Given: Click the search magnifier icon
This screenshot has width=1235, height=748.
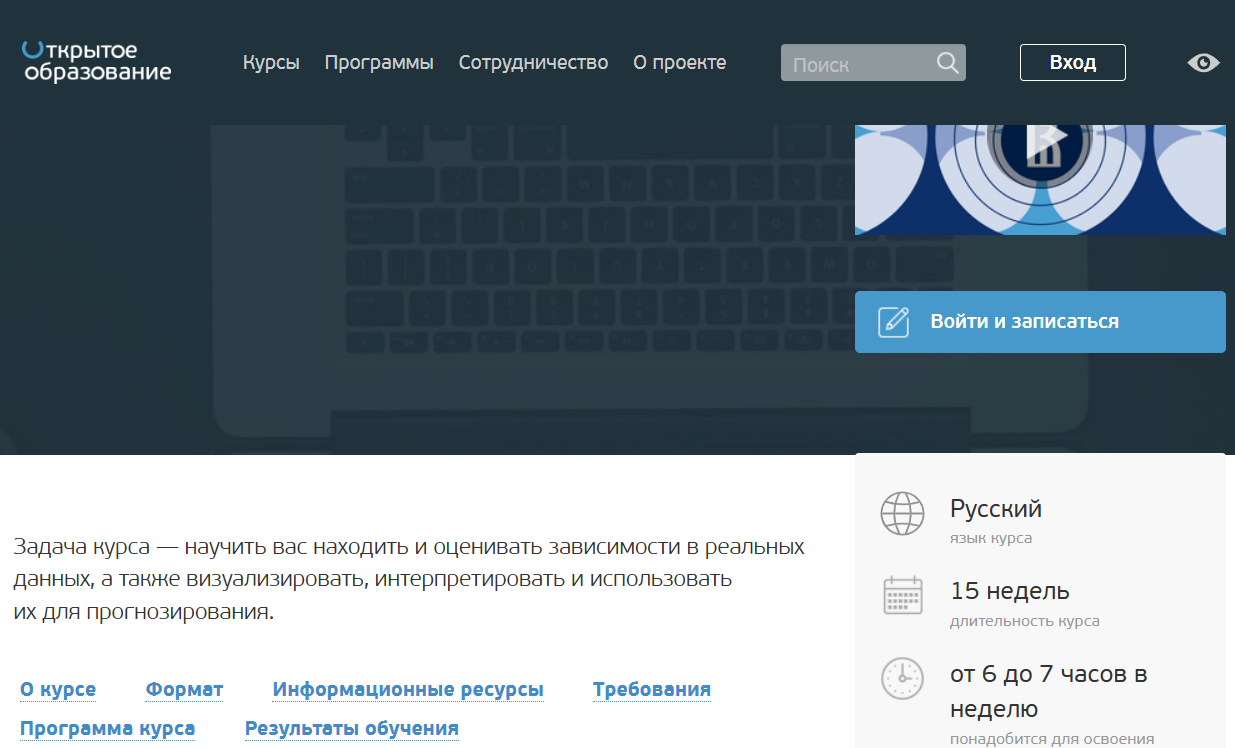Looking at the screenshot, I should [x=947, y=63].
